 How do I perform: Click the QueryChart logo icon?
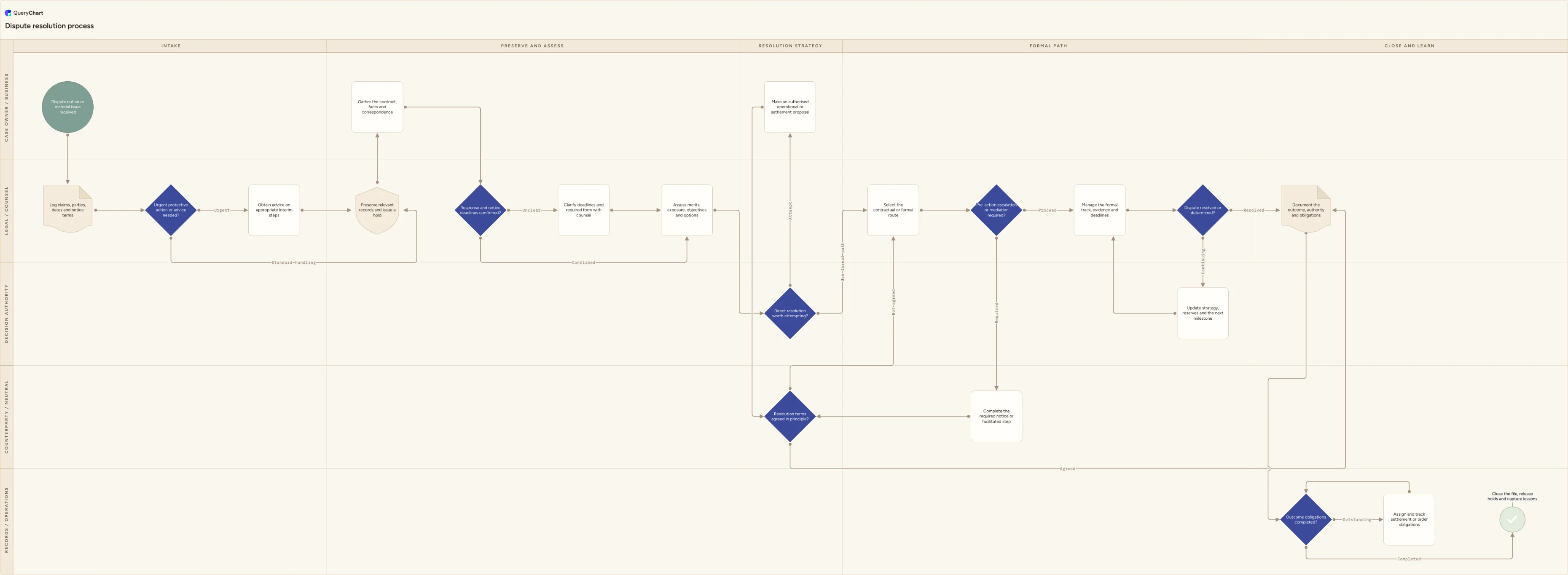[8, 13]
